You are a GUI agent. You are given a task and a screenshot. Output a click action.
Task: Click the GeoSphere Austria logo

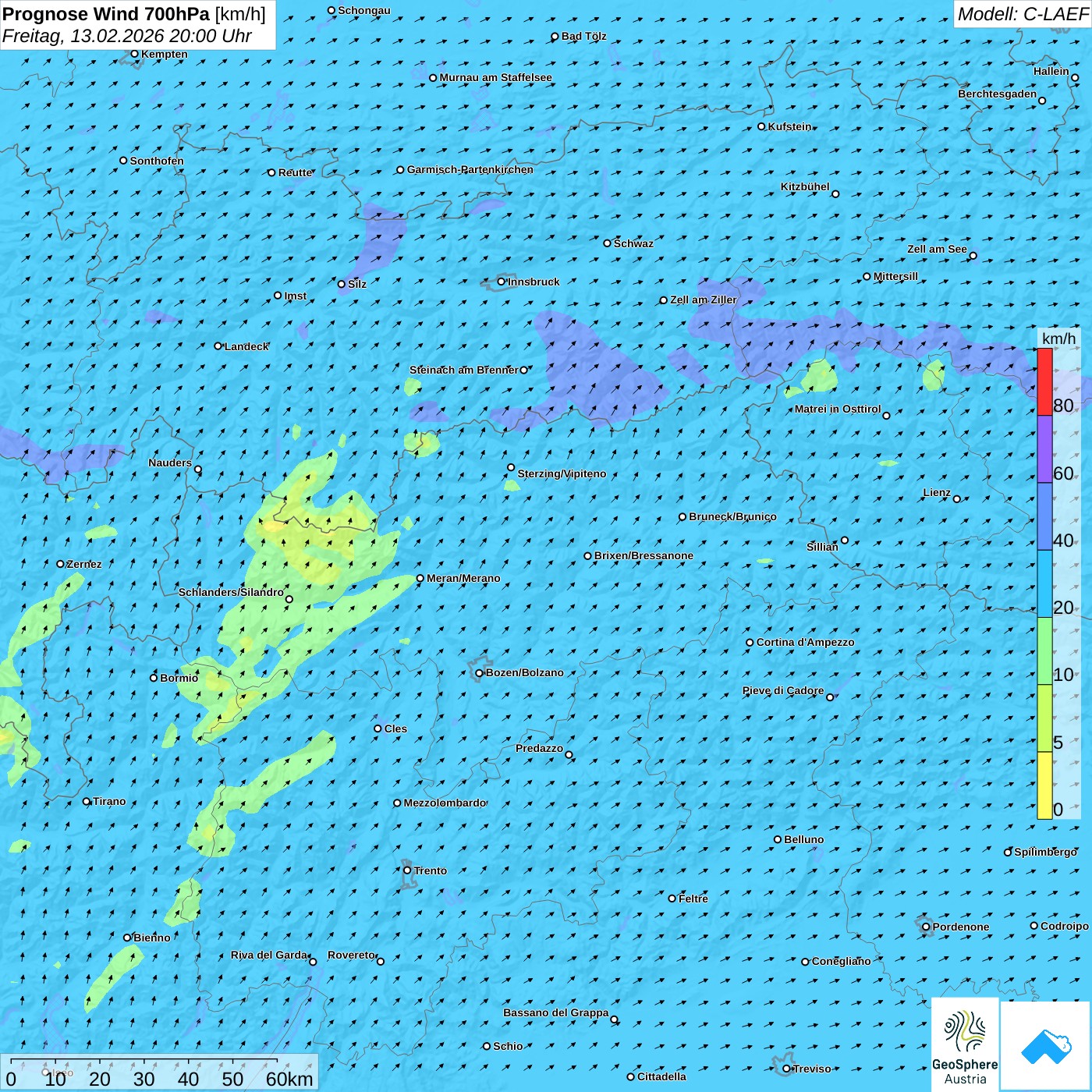(x=965, y=1044)
